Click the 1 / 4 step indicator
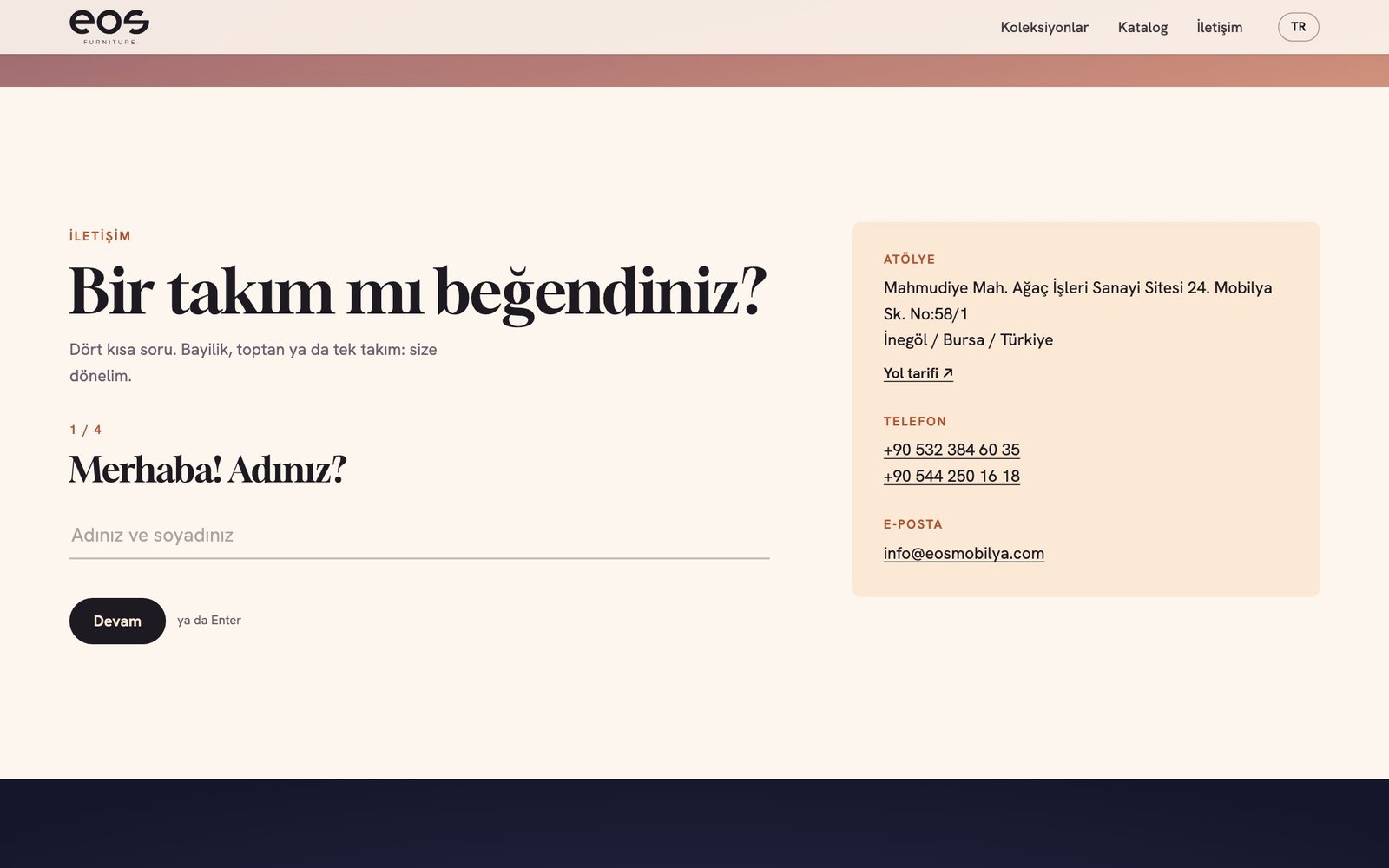 click(85, 430)
